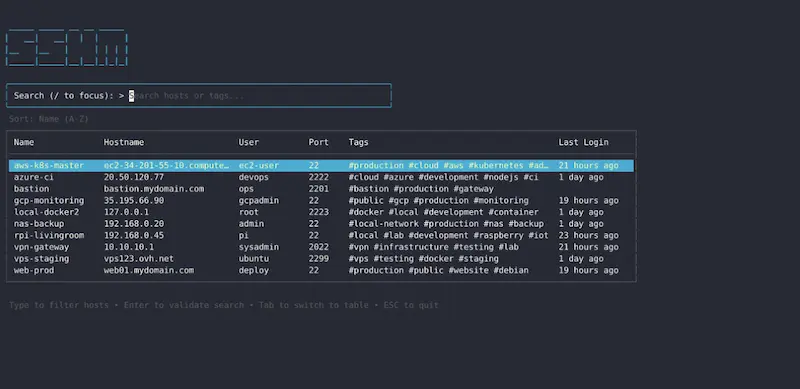Click user ec2-user
Screen dimensions: 800x389
pos(259,165)
